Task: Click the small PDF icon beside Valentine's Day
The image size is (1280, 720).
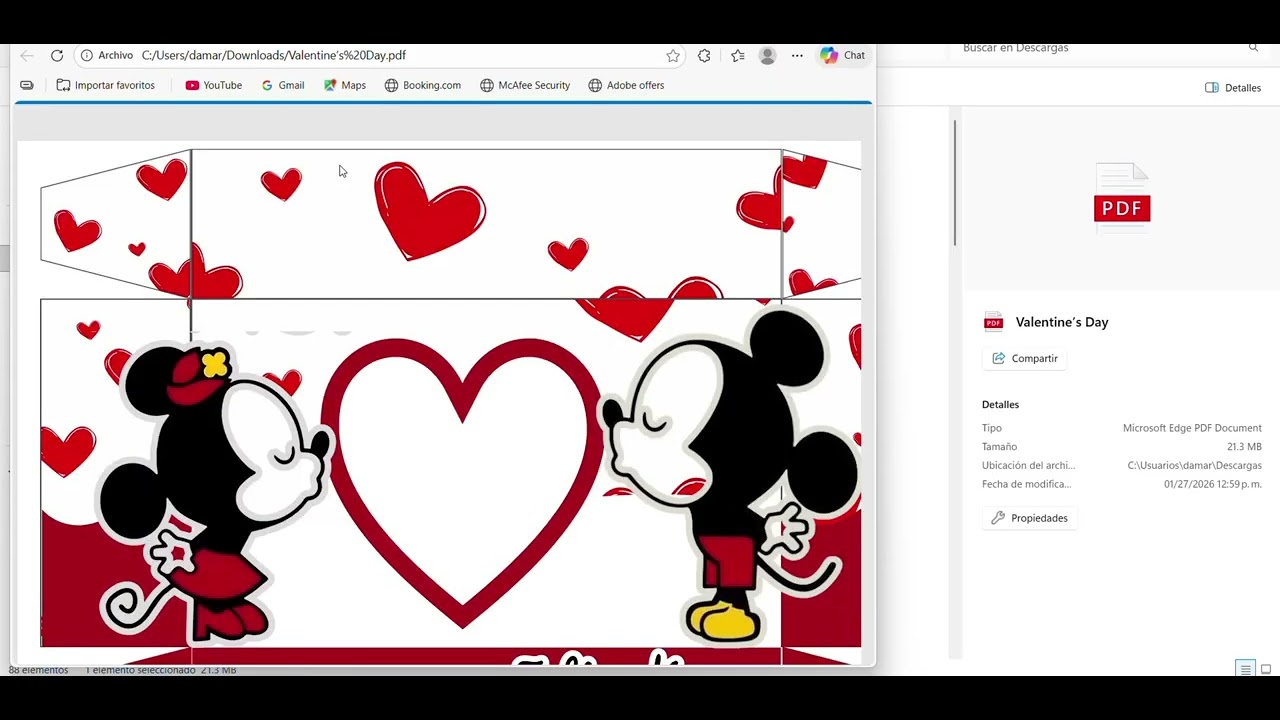Action: click(x=993, y=322)
